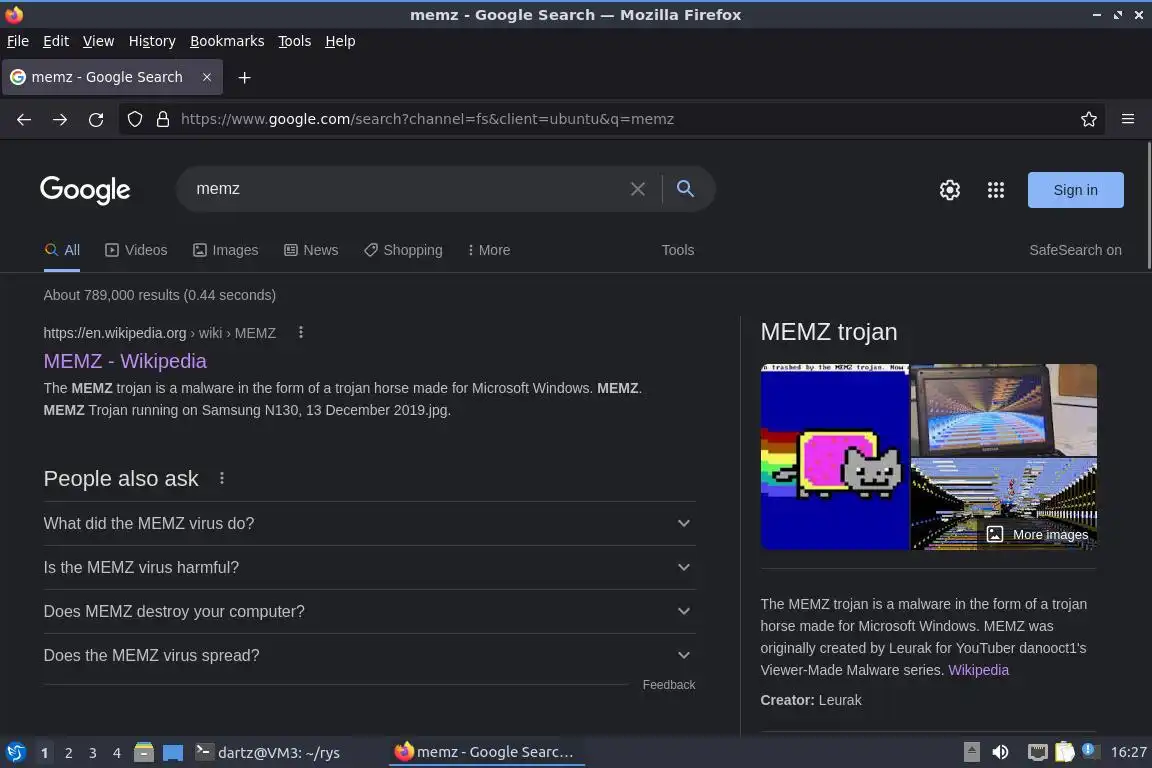The height and width of the screenshot is (768, 1152).
Task: Open the Edit menu
Action: (56, 41)
